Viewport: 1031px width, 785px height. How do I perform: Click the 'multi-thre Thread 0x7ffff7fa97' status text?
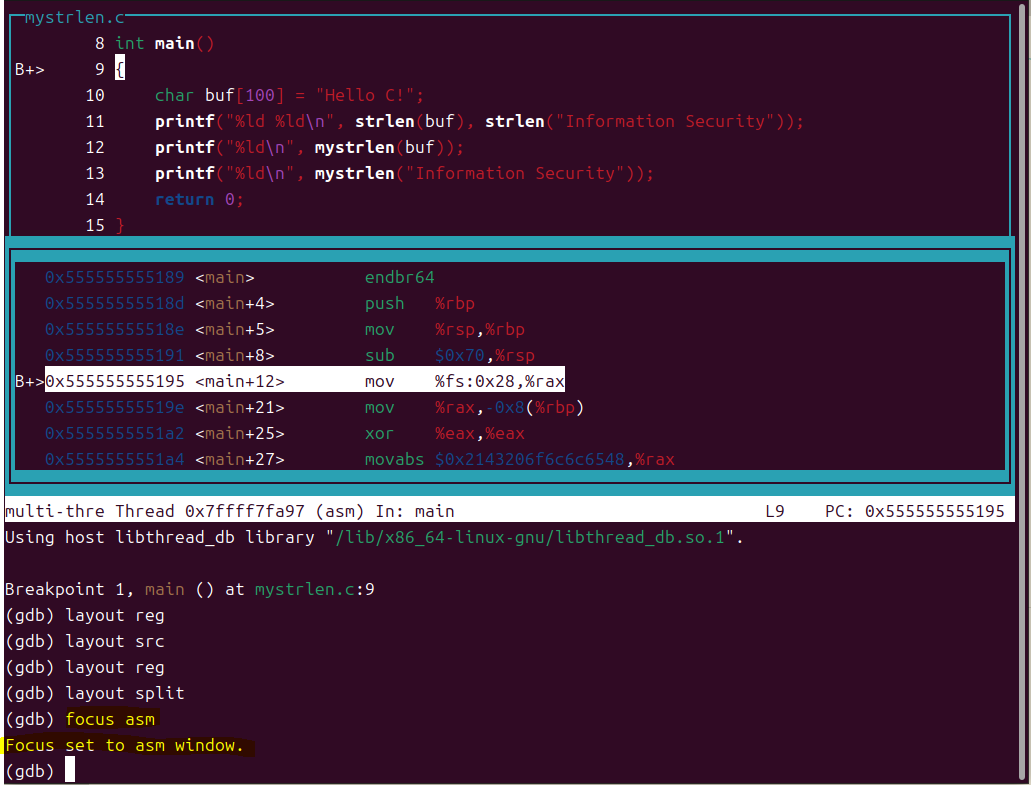tap(155, 511)
